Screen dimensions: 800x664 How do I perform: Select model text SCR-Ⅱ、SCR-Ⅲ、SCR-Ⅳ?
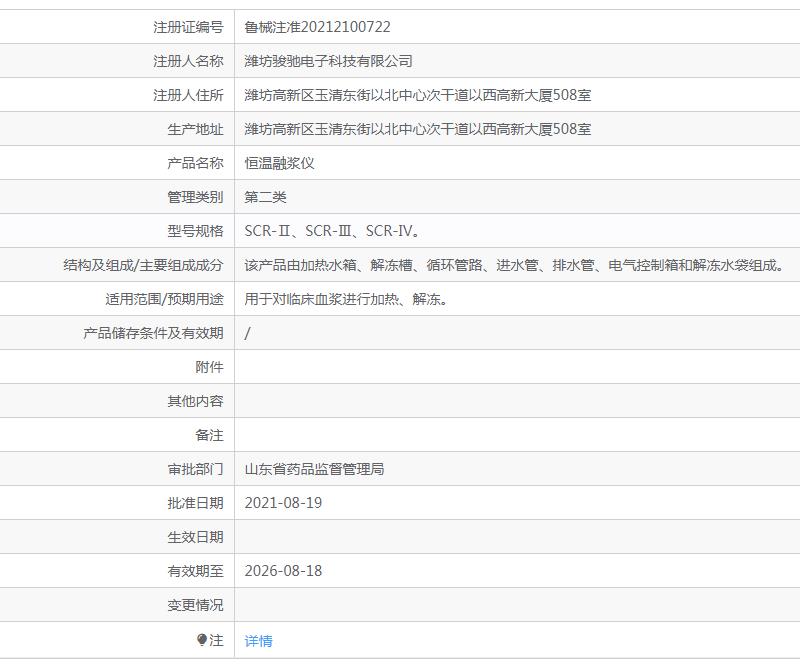coord(332,231)
